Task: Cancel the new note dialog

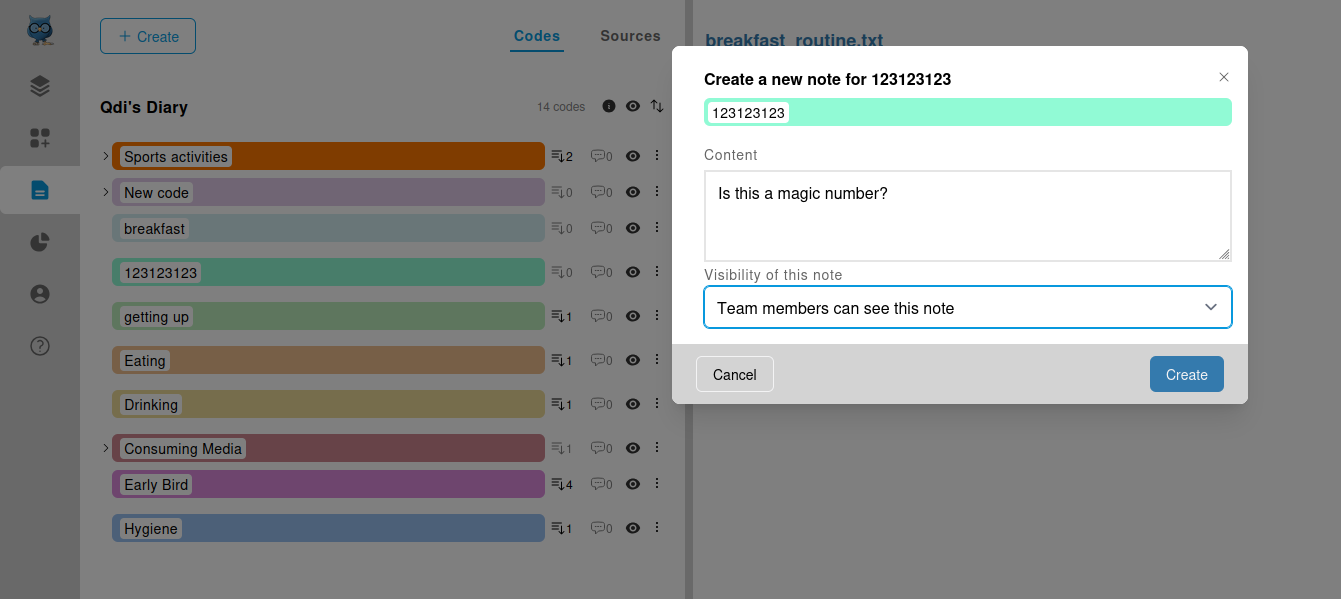Action: [x=735, y=374]
